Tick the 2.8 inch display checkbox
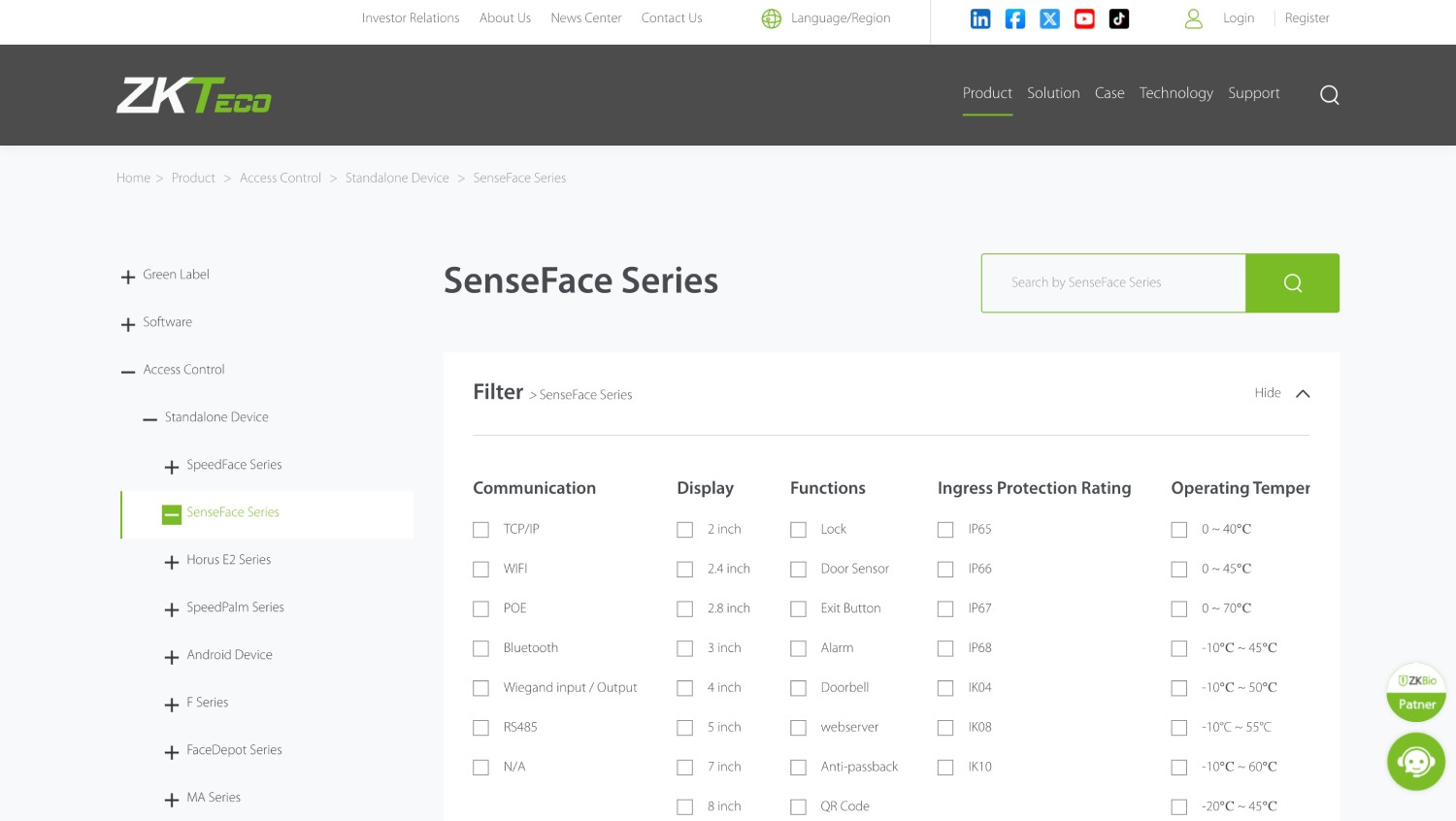 [685, 609]
